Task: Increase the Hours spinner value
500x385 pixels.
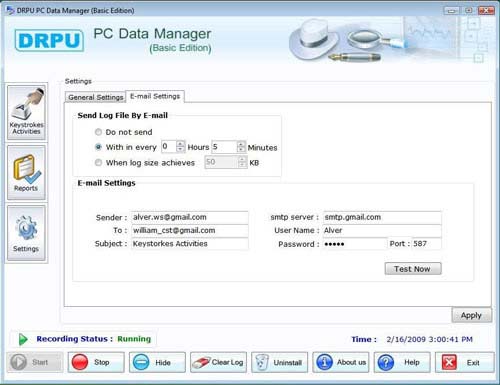Action: coord(181,144)
